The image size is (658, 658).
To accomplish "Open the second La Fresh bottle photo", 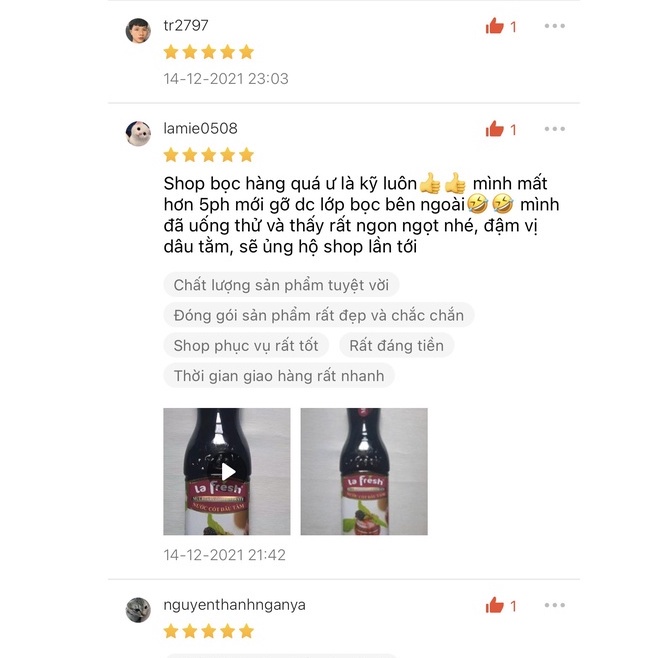I will [x=364, y=471].
